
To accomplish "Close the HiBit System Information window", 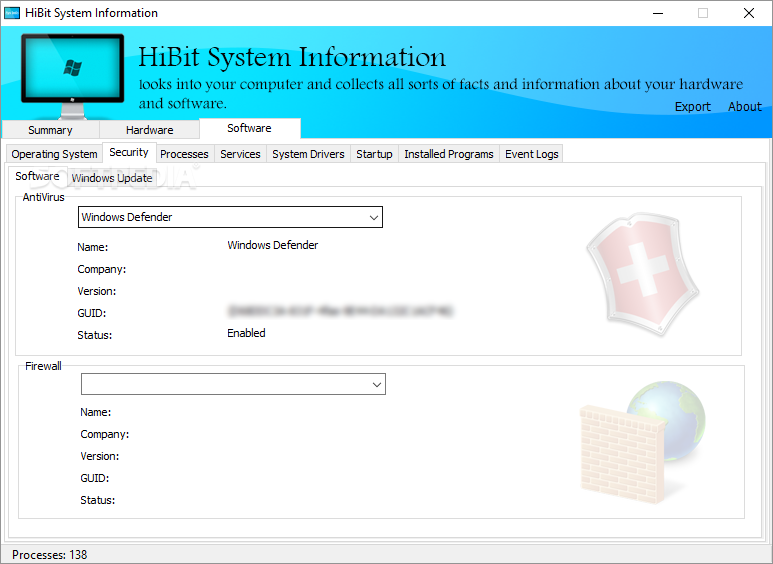I will point(749,13).
